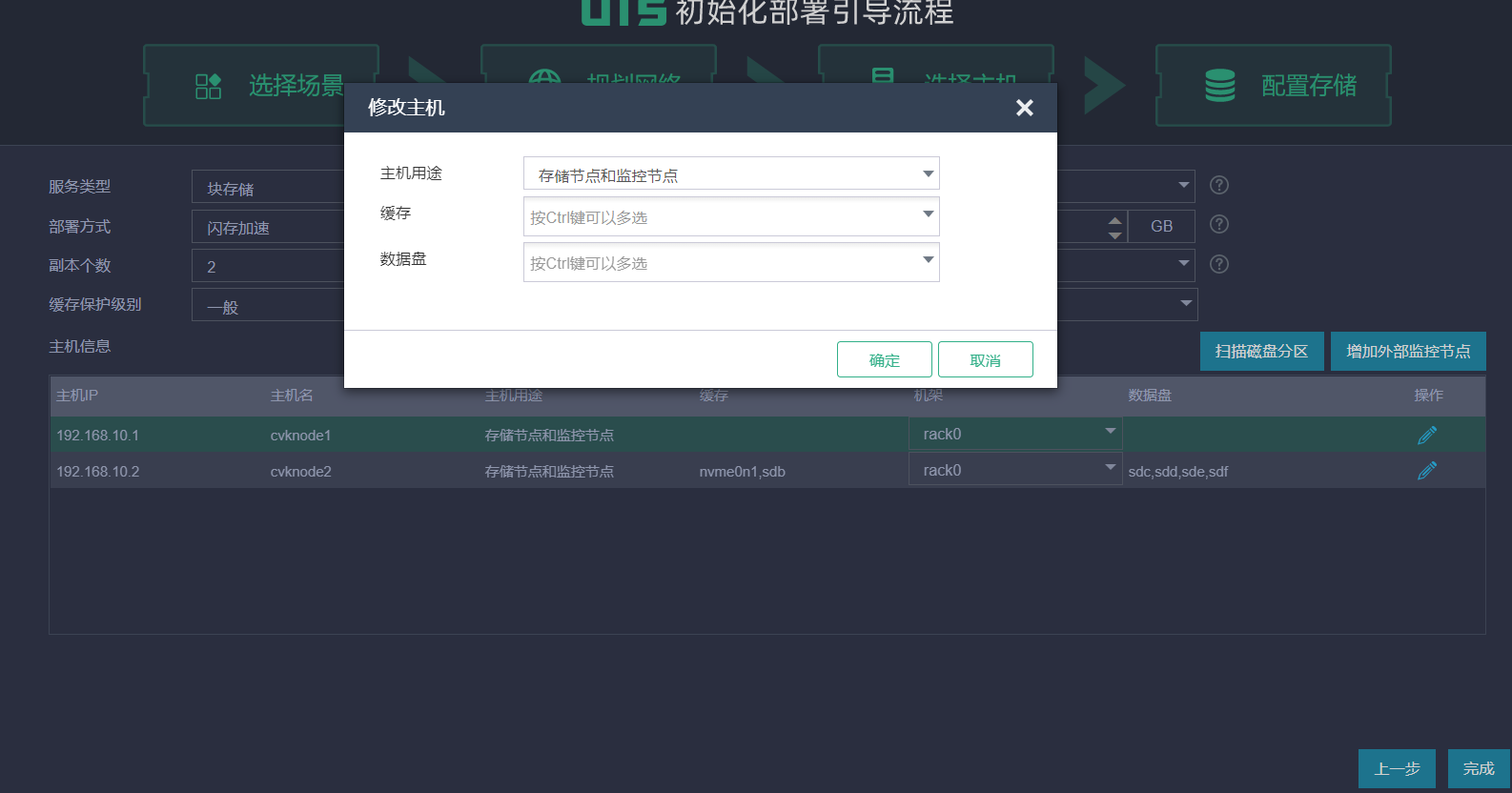The height and width of the screenshot is (793, 1512).
Task: Click the 主机IP column header
Action: click(77, 396)
